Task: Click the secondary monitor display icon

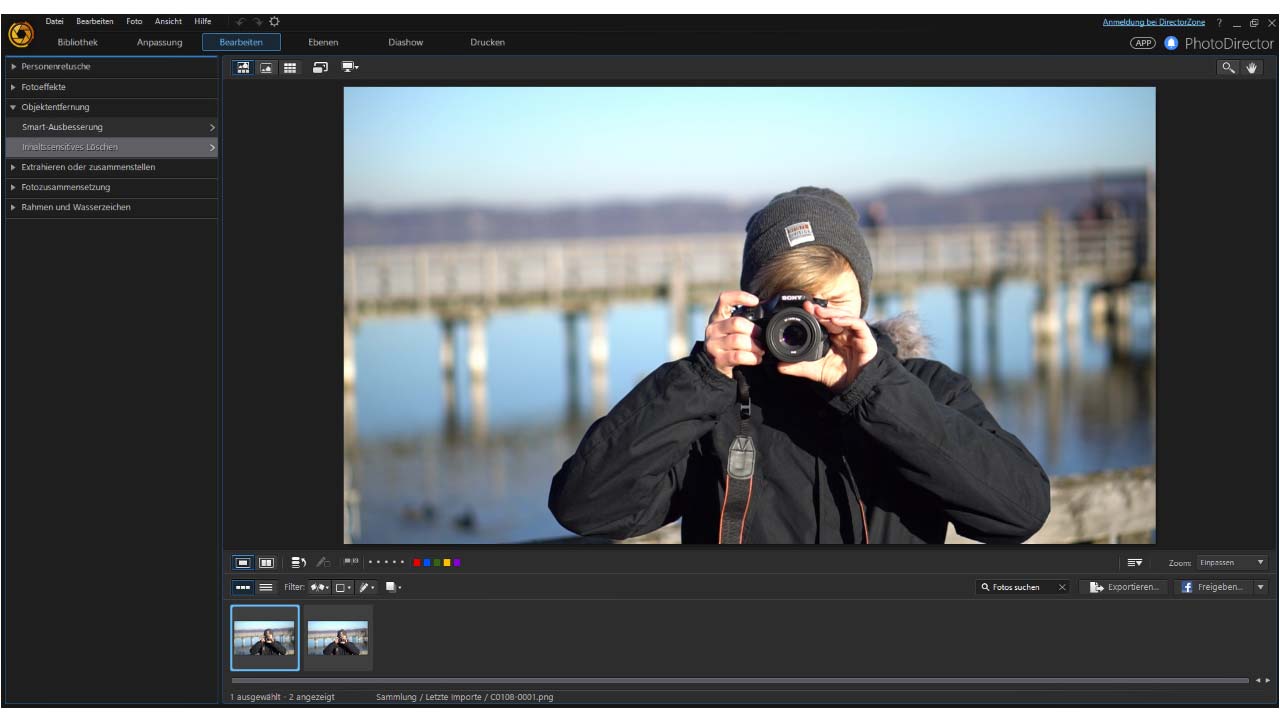Action: pyautogui.click(x=349, y=68)
